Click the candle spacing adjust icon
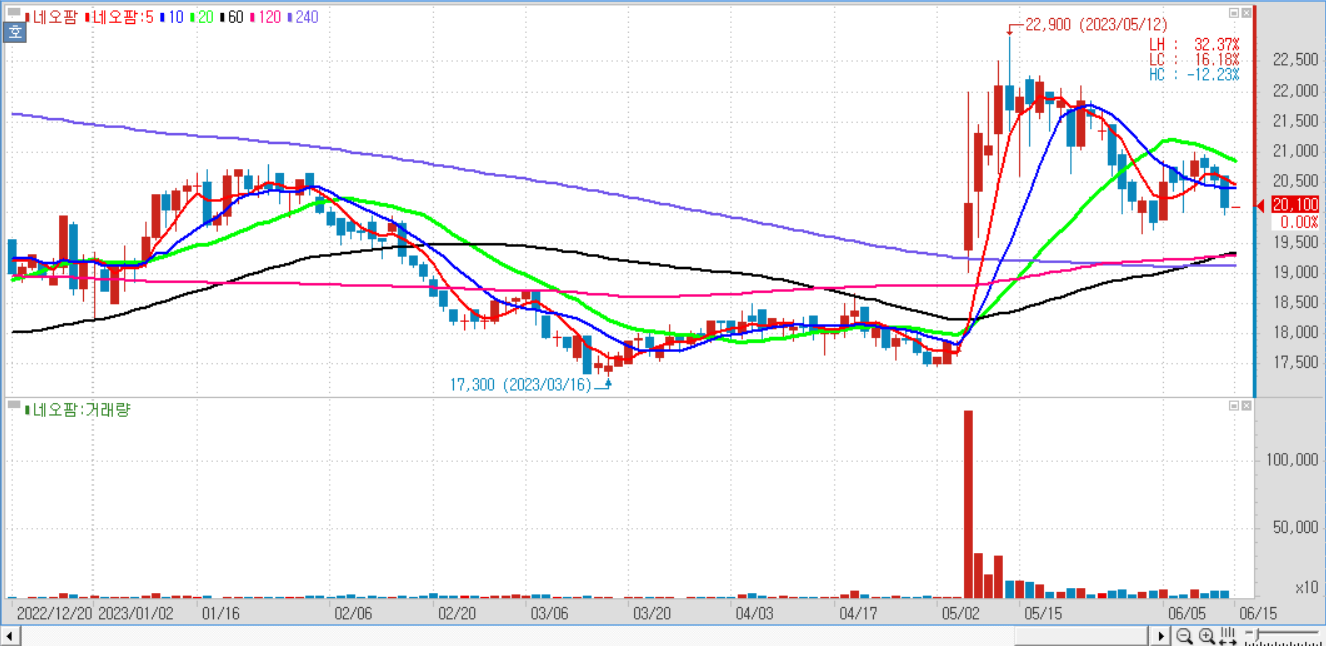This screenshot has height=646, width=1326. coord(1228,636)
